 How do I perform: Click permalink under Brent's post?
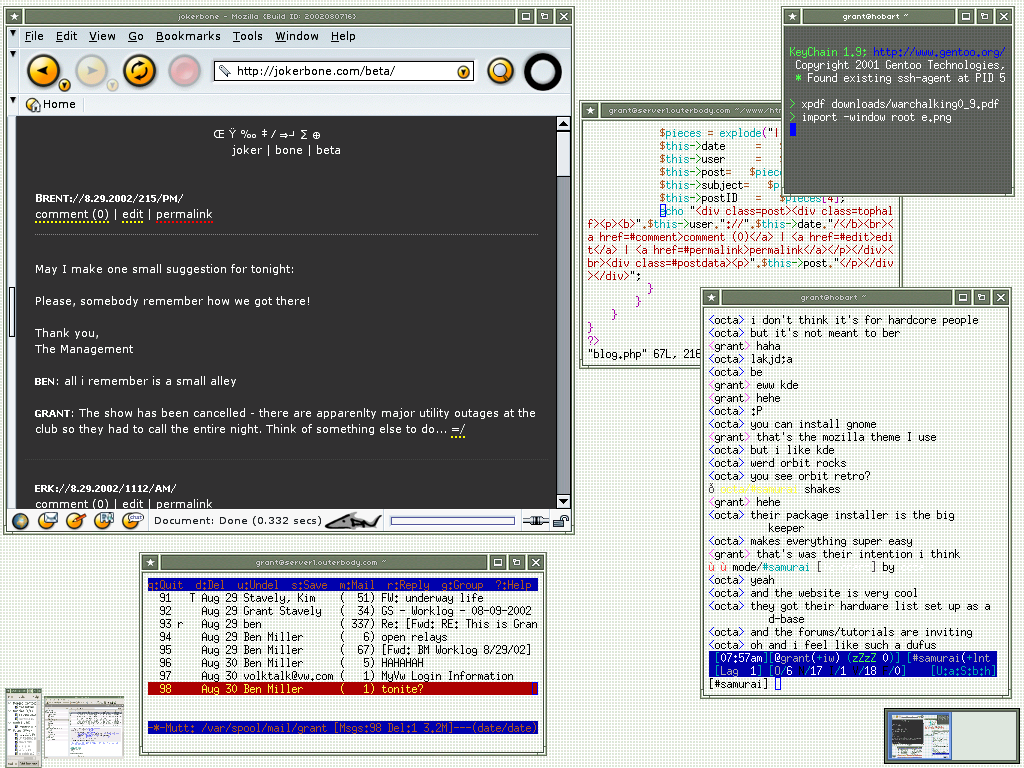184,214
